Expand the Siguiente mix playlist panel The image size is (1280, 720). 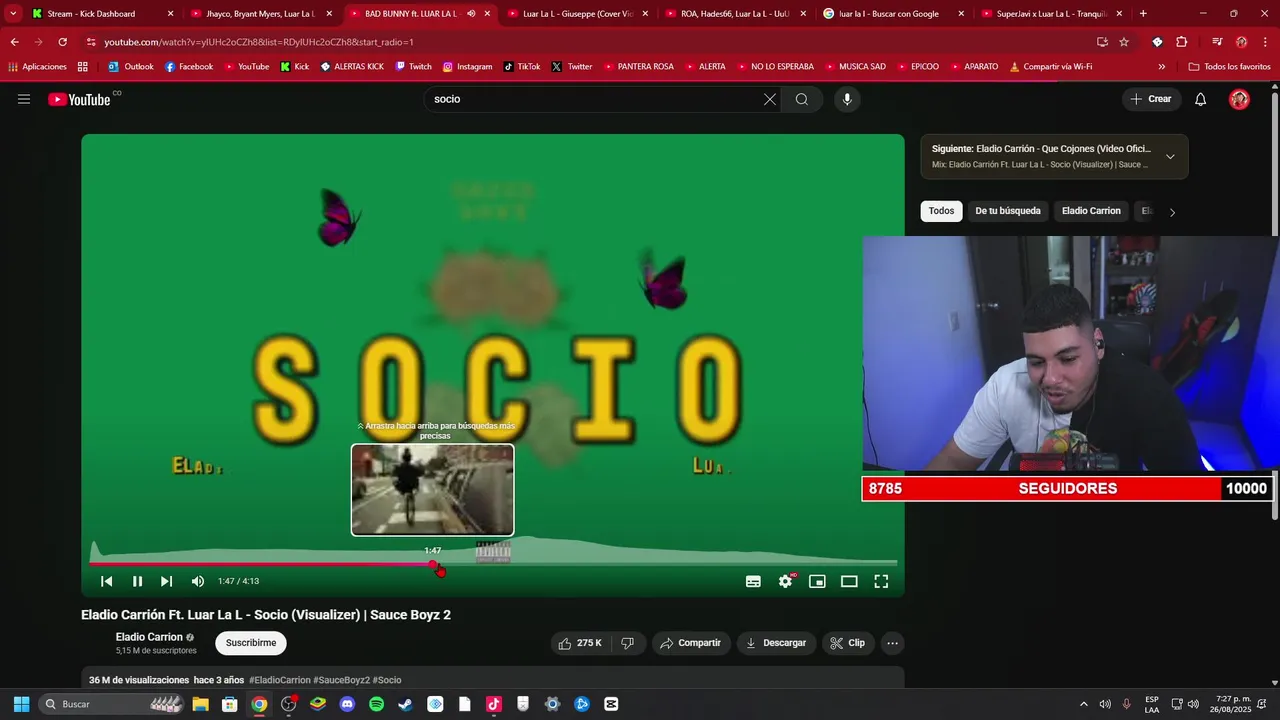coord(1170,156)
